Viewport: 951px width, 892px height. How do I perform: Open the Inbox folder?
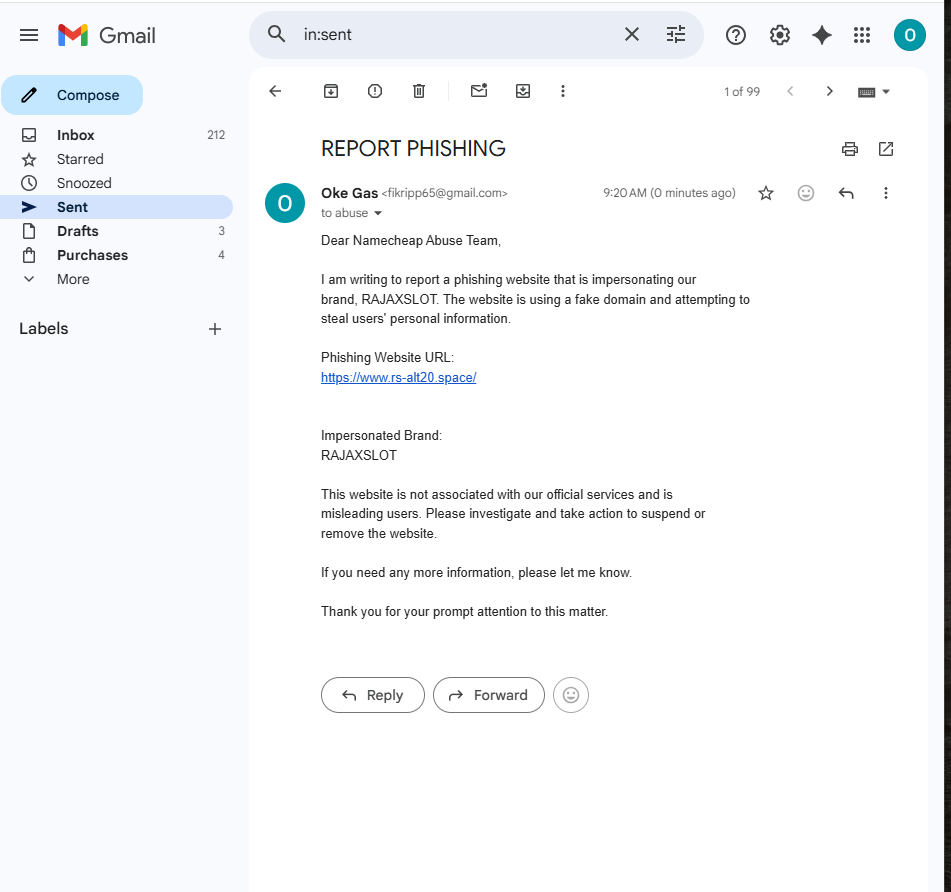coord(116,135)
